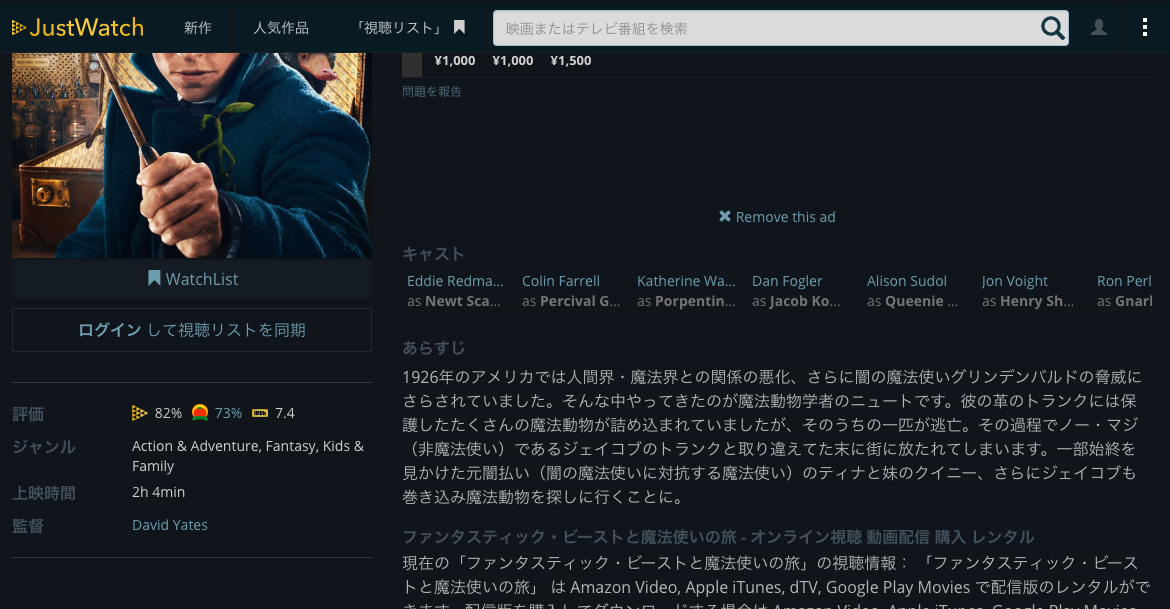Click the movie poster image

pos(192,155)
